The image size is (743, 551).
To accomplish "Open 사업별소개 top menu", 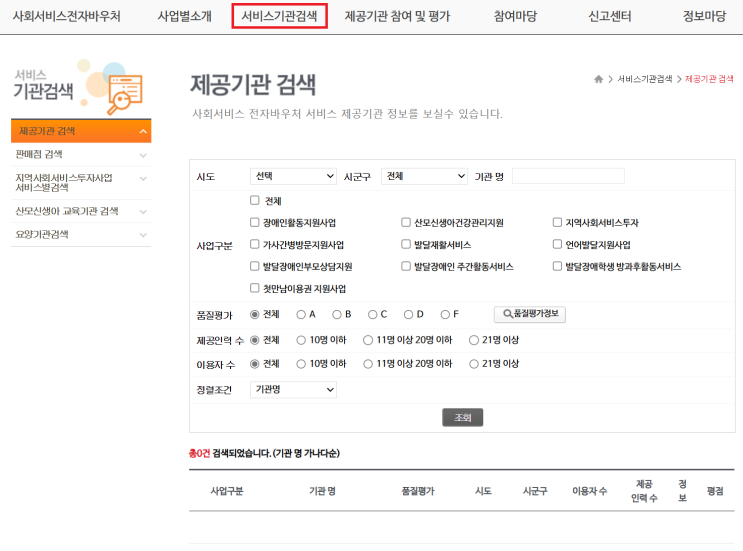I will tap(185, 16).
